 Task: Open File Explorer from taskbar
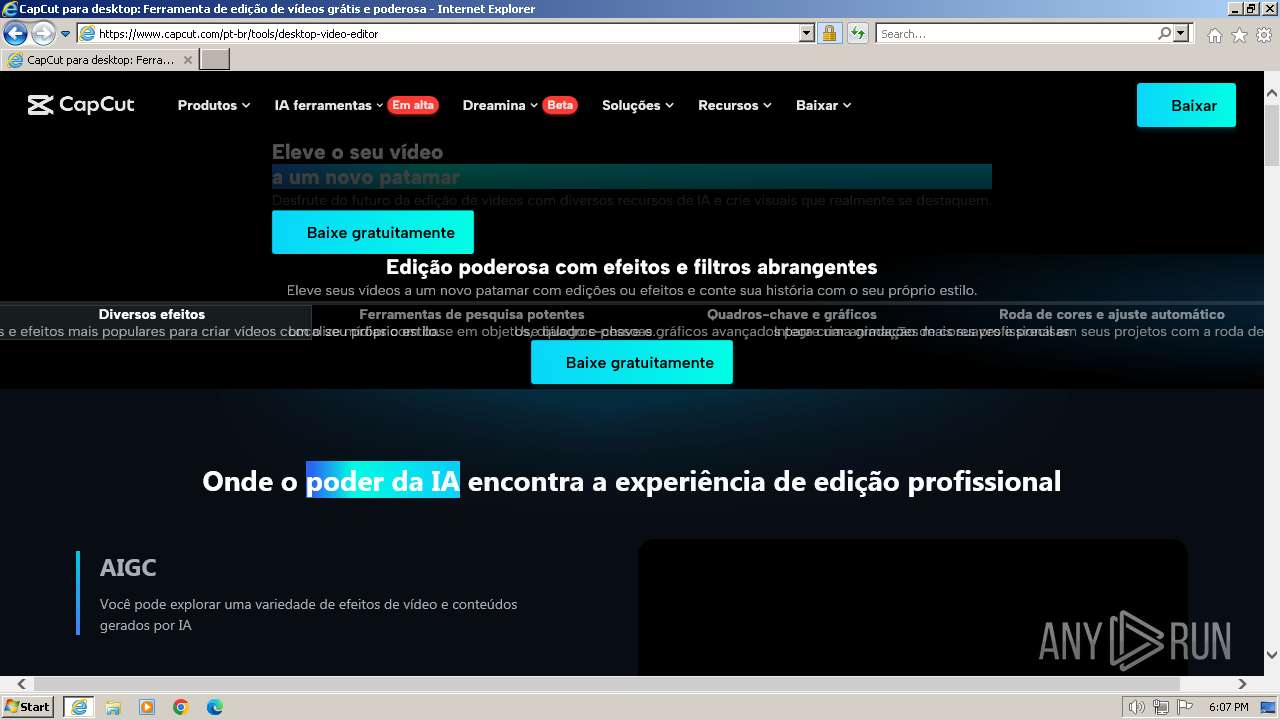click(x=113, y=707)
